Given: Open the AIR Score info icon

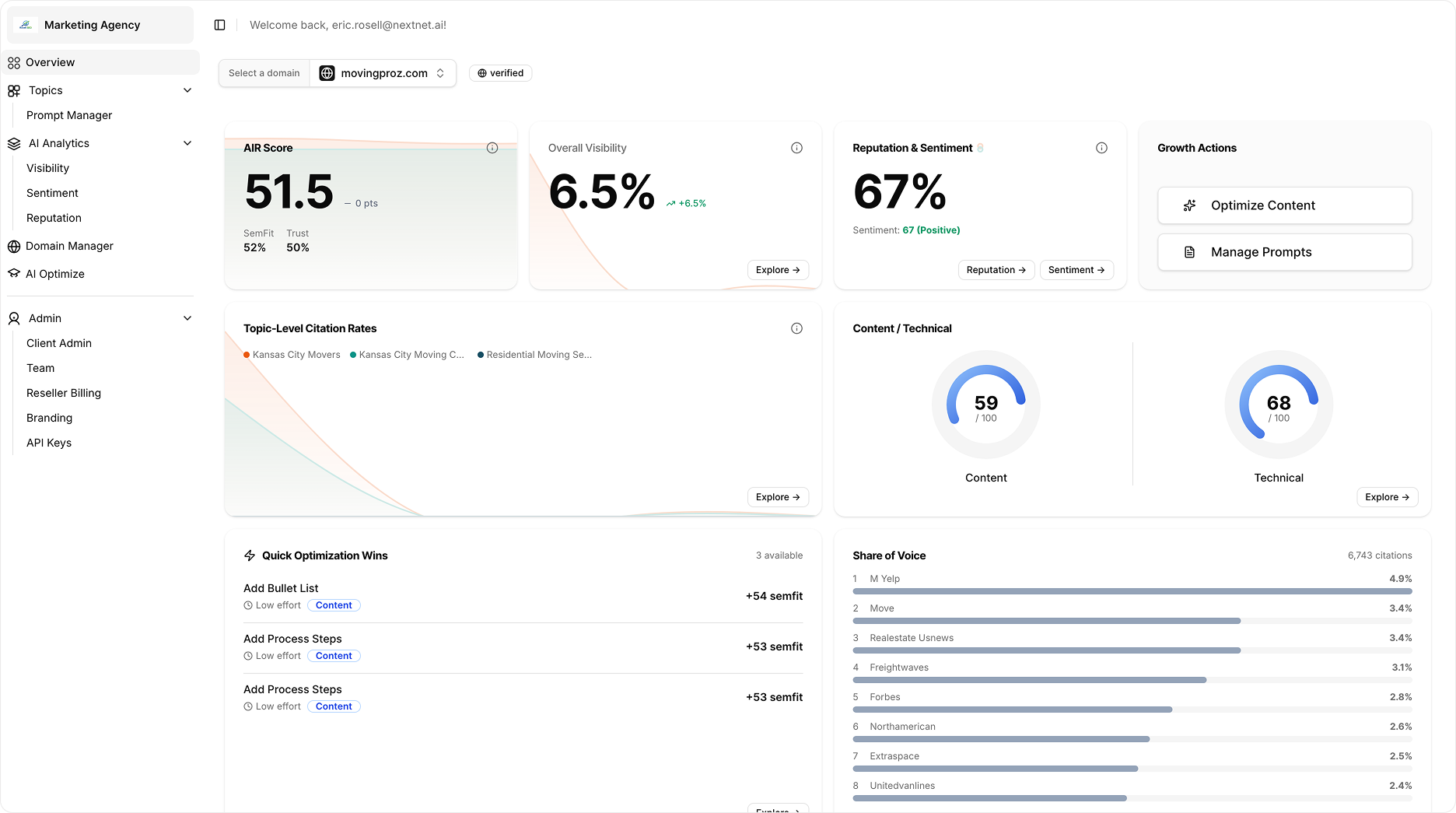Looking at the screenshot, I should 492,148.
